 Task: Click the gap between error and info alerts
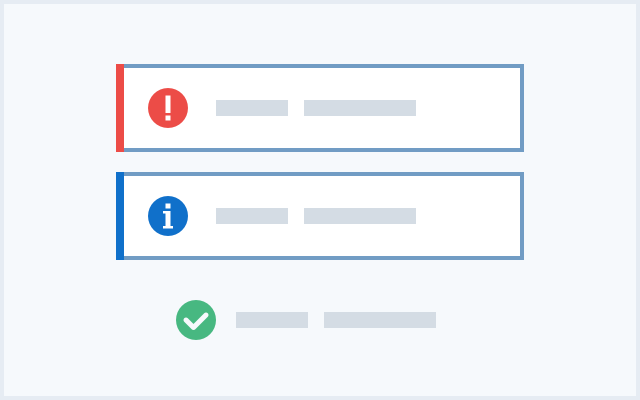320,162
